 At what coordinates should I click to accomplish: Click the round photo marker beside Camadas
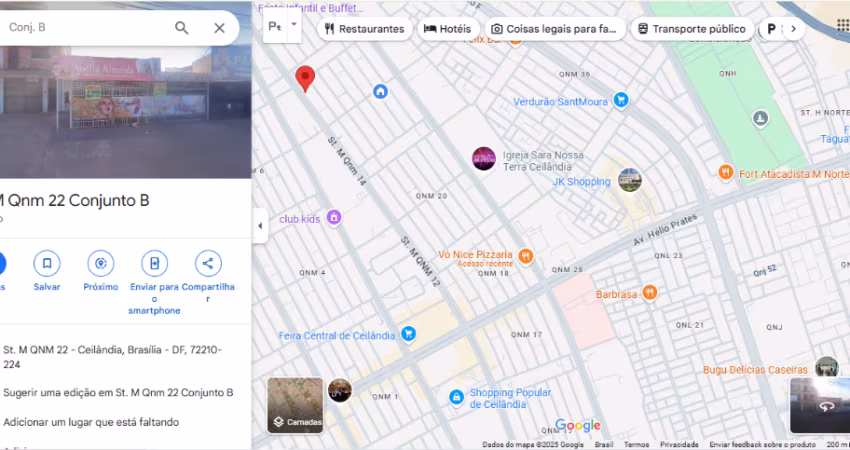340,390
